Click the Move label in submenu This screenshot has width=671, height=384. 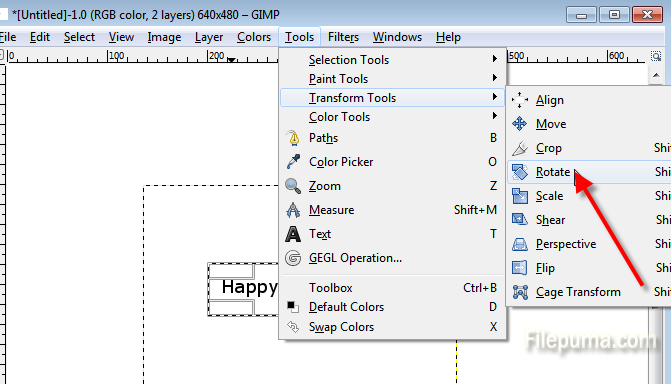pos(551,124)
